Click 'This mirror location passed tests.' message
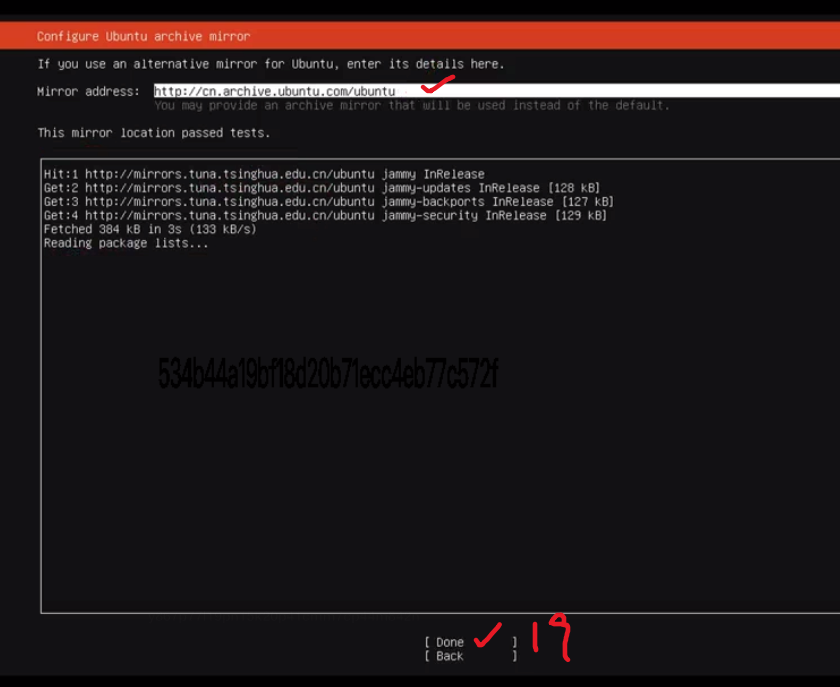This screenshot has width=840, height=687. coord(153,133)
